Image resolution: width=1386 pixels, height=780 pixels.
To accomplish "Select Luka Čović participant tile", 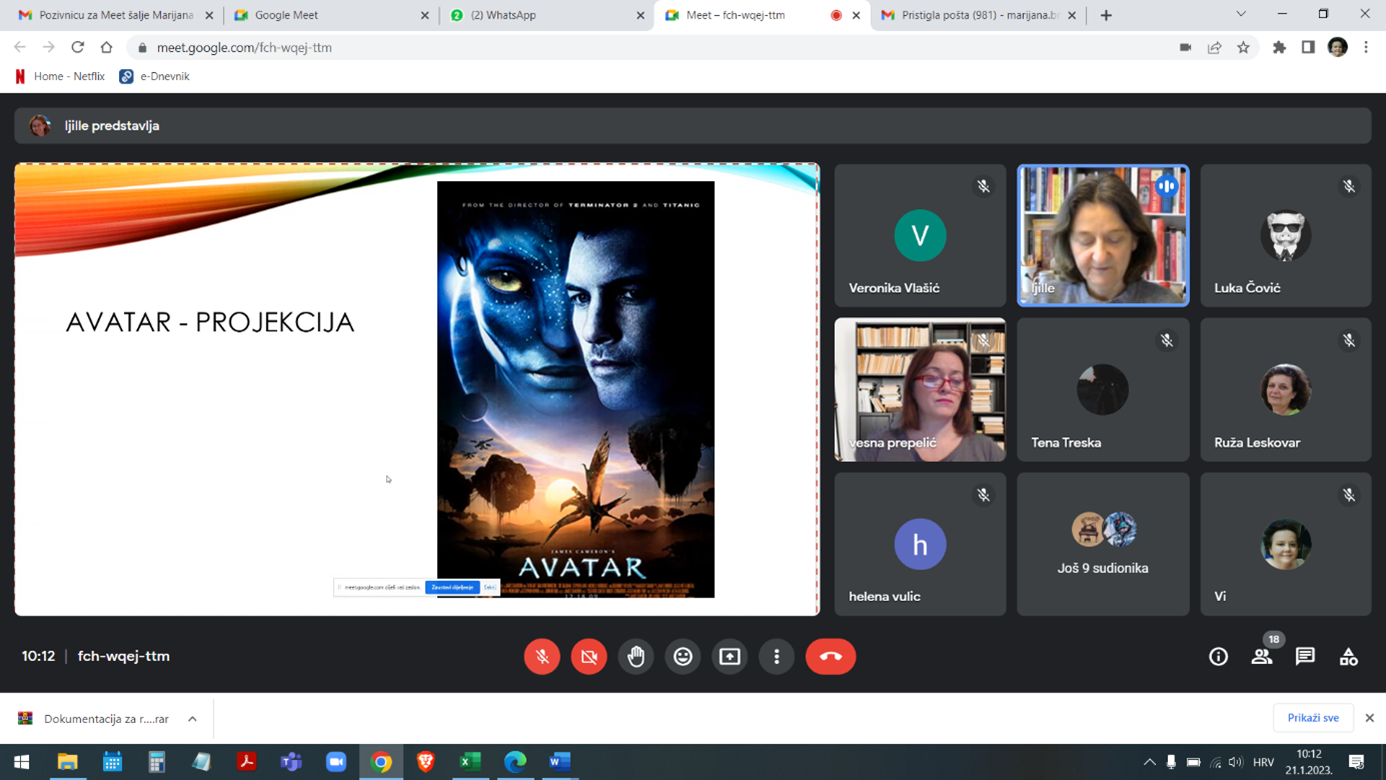I will click(1286, 236).
